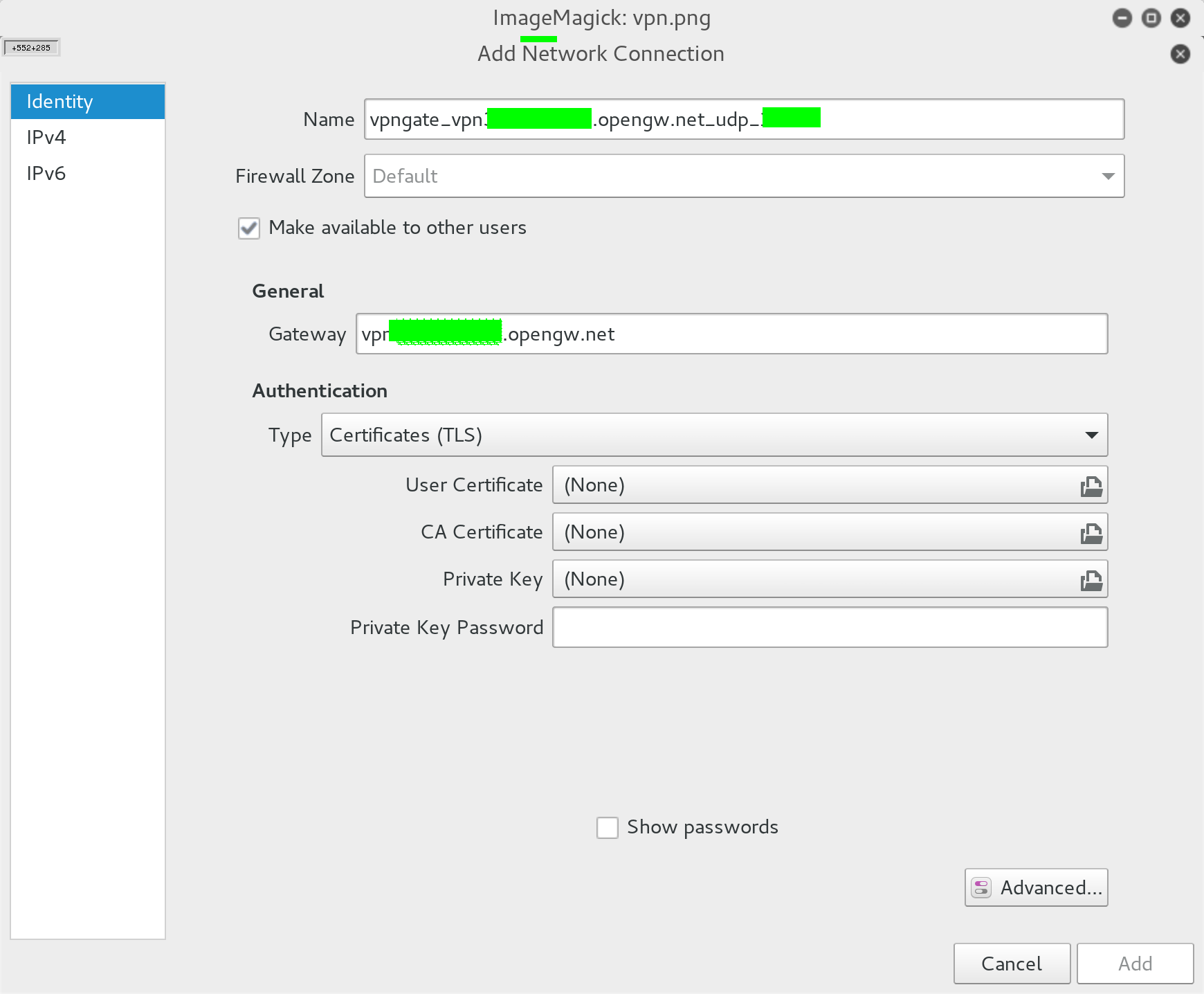Switch to the IPv6 section
This screenshot has width=1204, height=994.
pyautogui.click(x=46, y=174)
